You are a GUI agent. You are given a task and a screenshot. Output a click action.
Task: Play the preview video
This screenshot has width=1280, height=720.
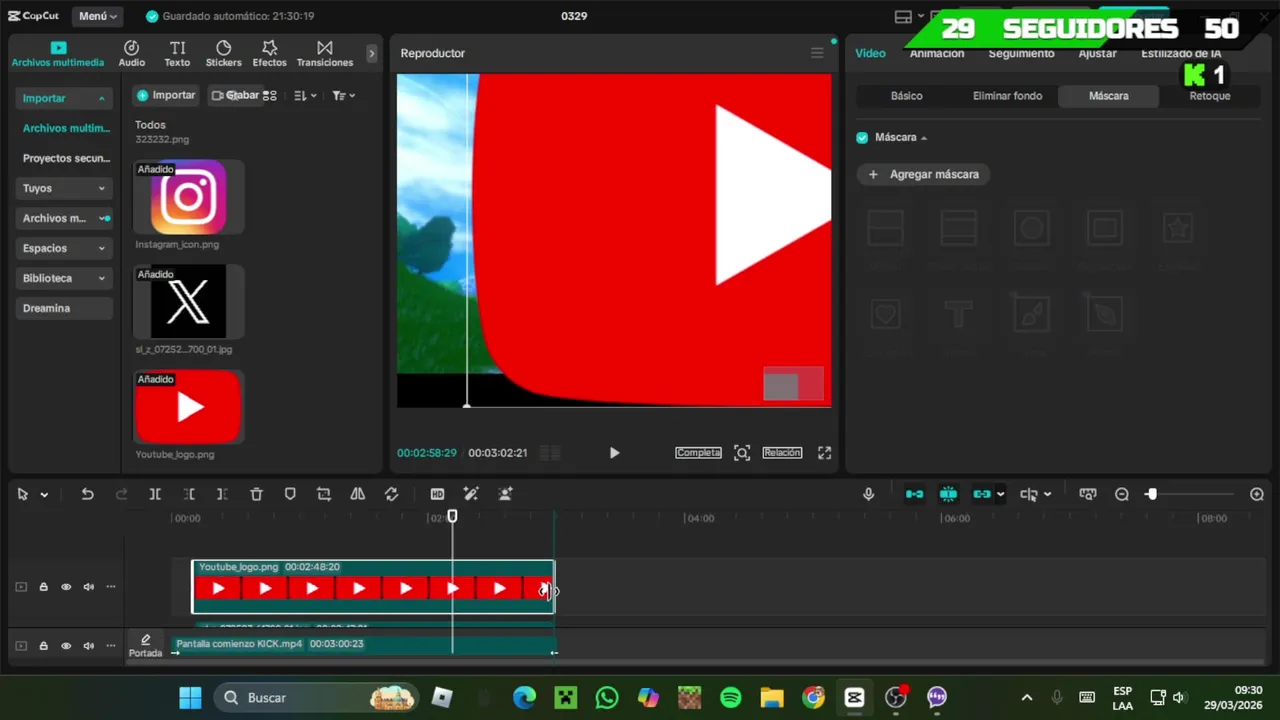pyautogui.click(x=614, y=453)
